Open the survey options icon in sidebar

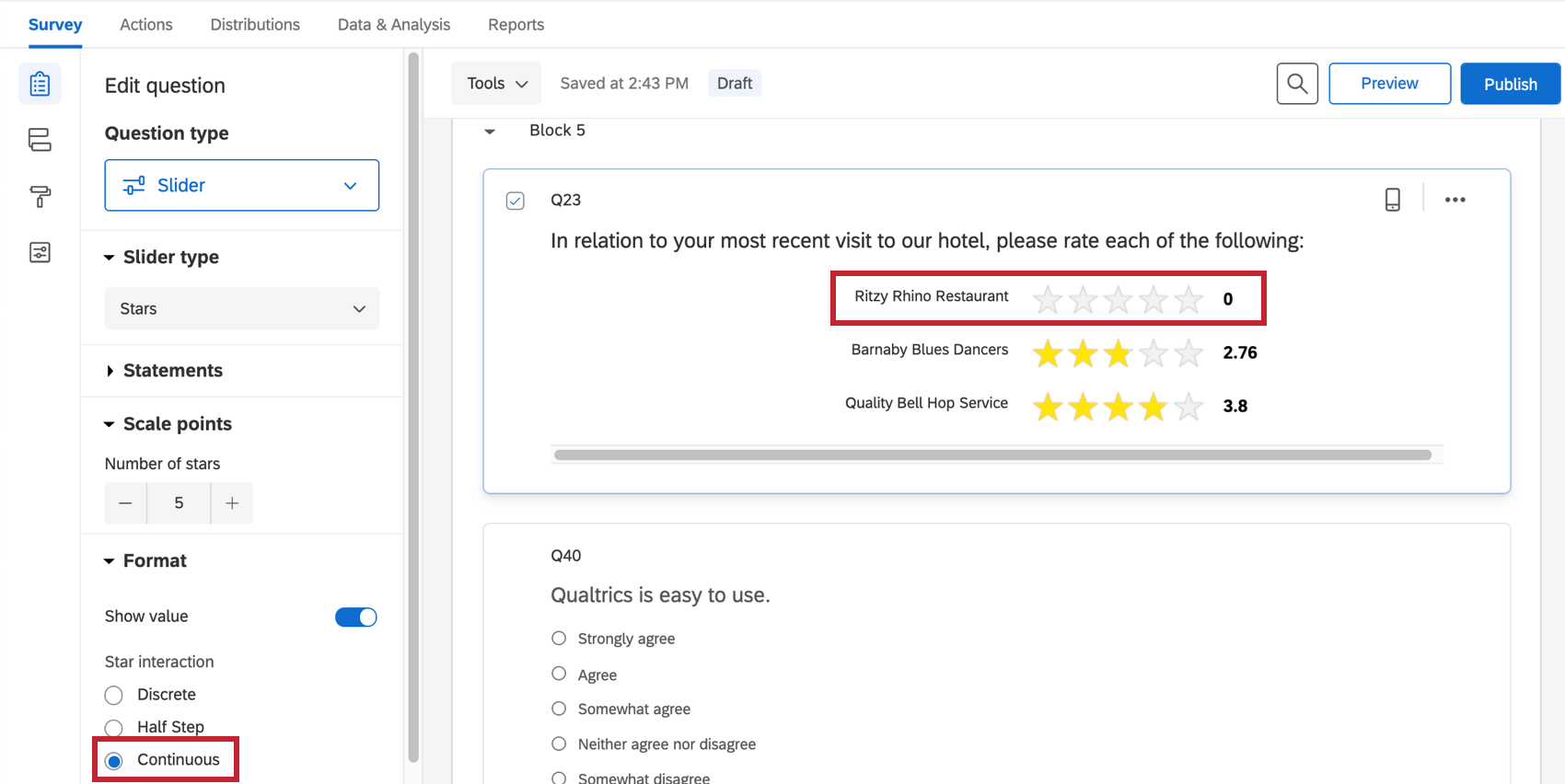(x=40, y=252)
